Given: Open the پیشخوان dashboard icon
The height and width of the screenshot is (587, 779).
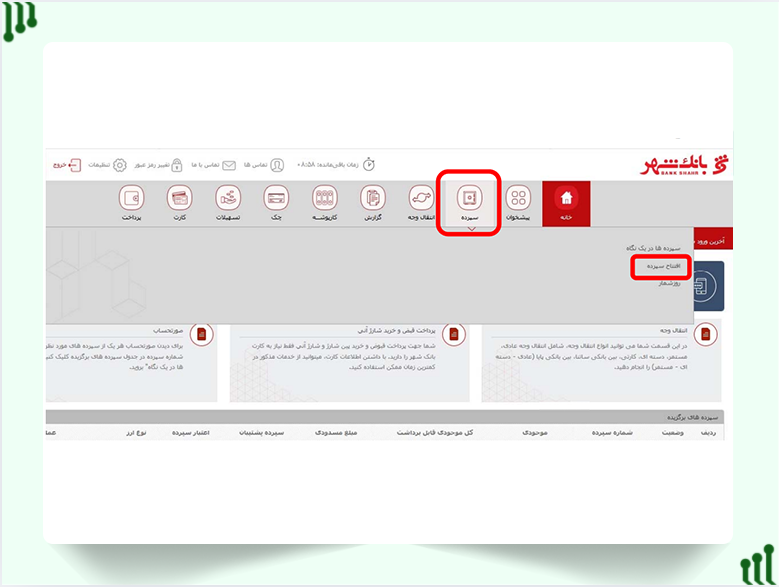Looking at the screenshot, I should (518, 199).
